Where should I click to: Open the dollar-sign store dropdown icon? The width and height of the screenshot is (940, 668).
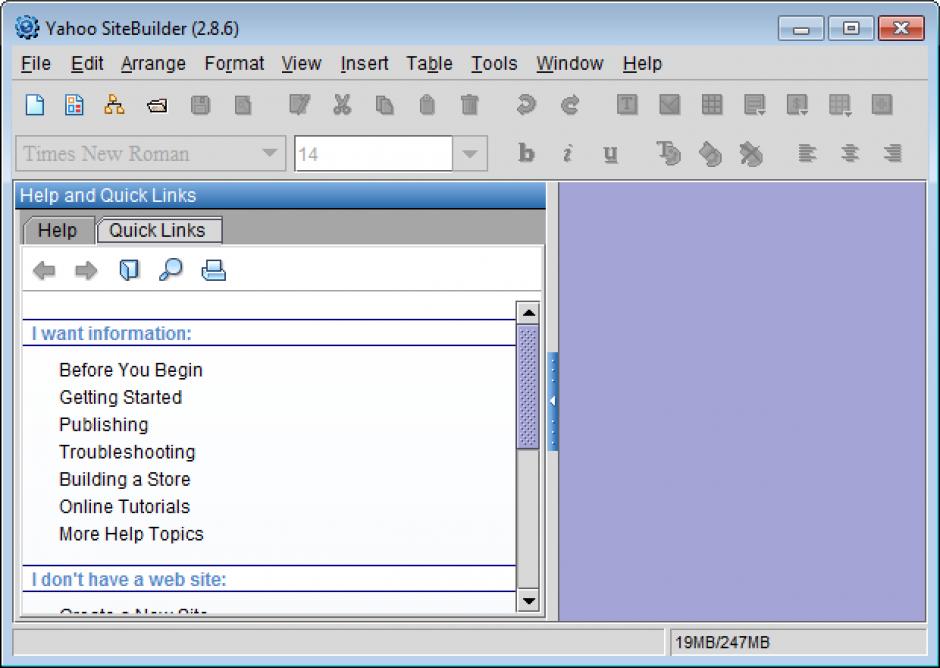tap(797, 105)
